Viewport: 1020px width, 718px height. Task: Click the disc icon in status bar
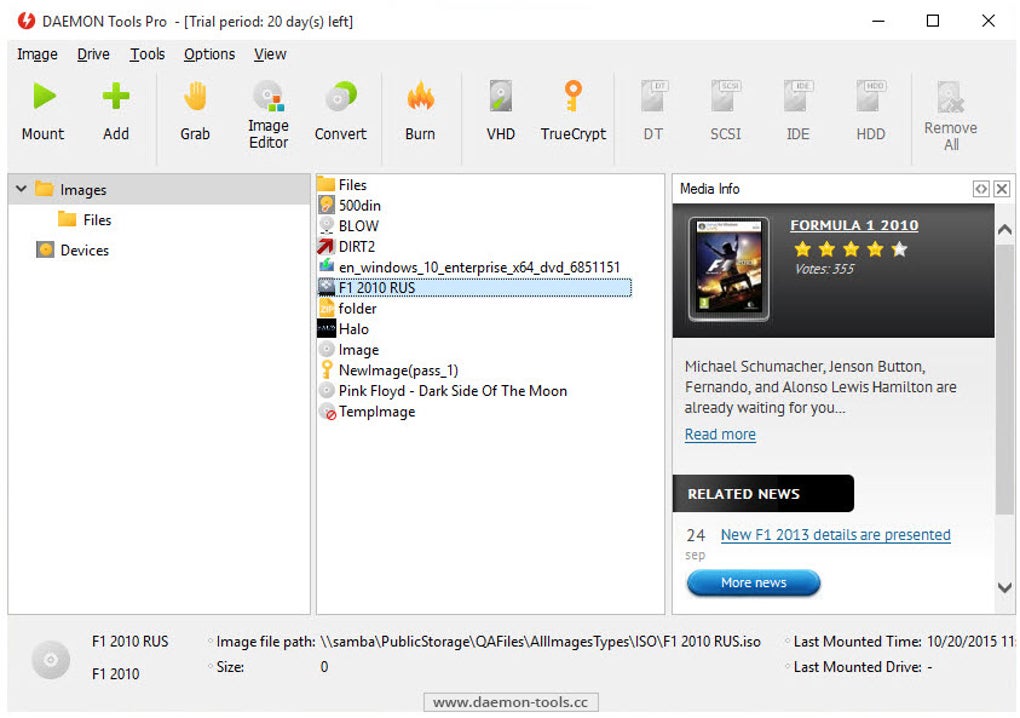point(51,659)
